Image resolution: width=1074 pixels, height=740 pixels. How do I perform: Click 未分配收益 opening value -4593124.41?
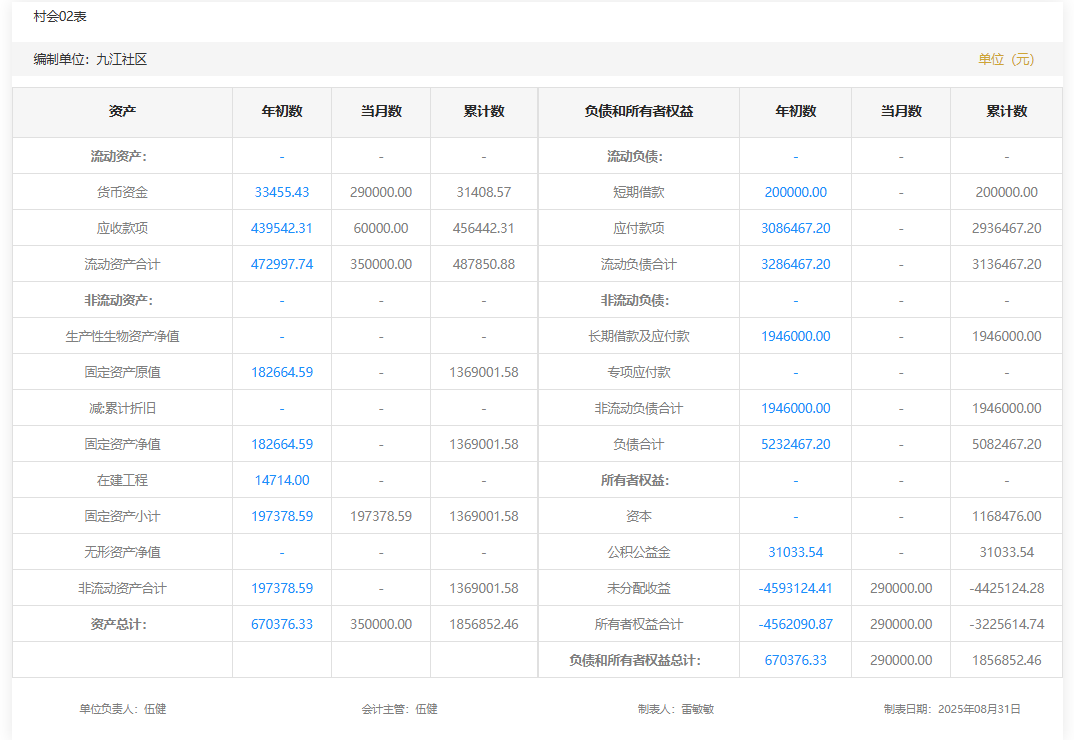[x=795, y=588]
